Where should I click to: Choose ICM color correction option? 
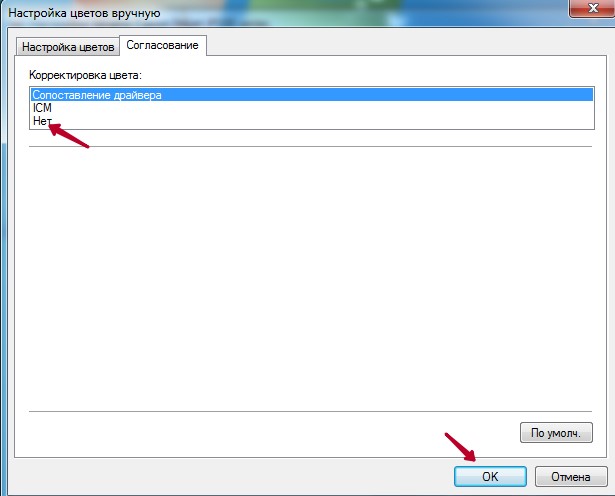(312, 108)
